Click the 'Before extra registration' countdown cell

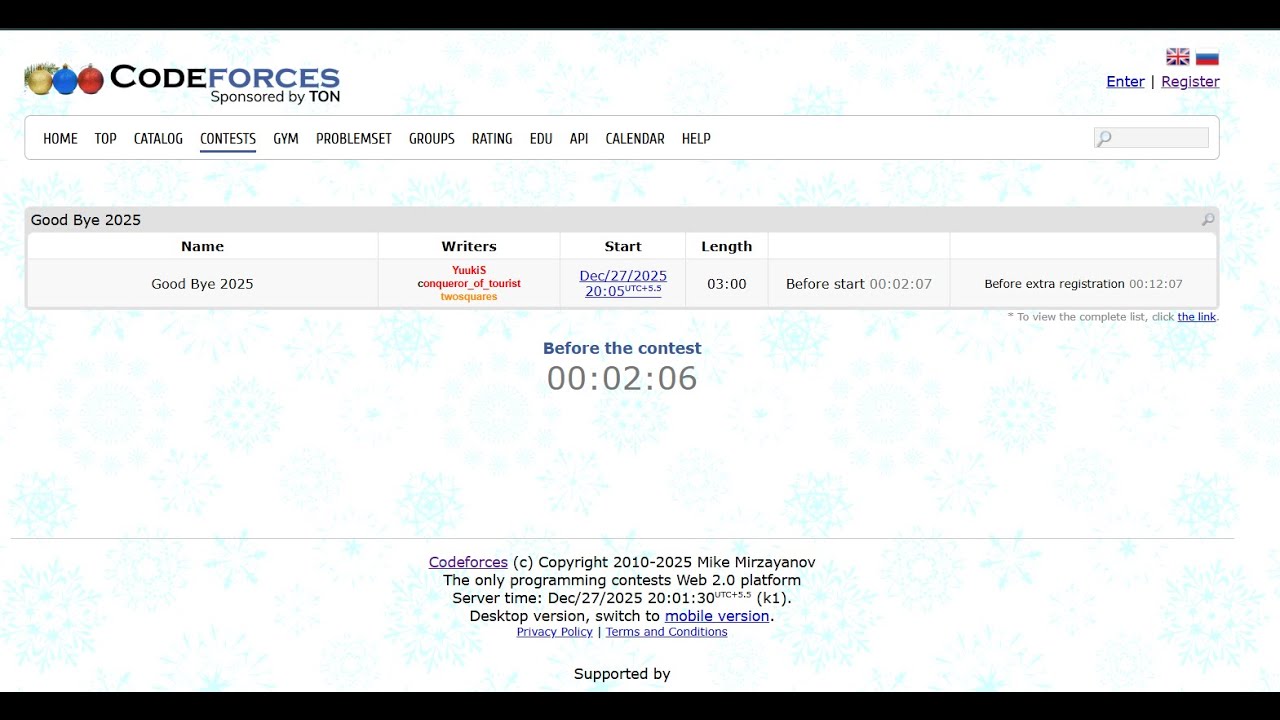pyautogui.click(x=1083, y=284)
